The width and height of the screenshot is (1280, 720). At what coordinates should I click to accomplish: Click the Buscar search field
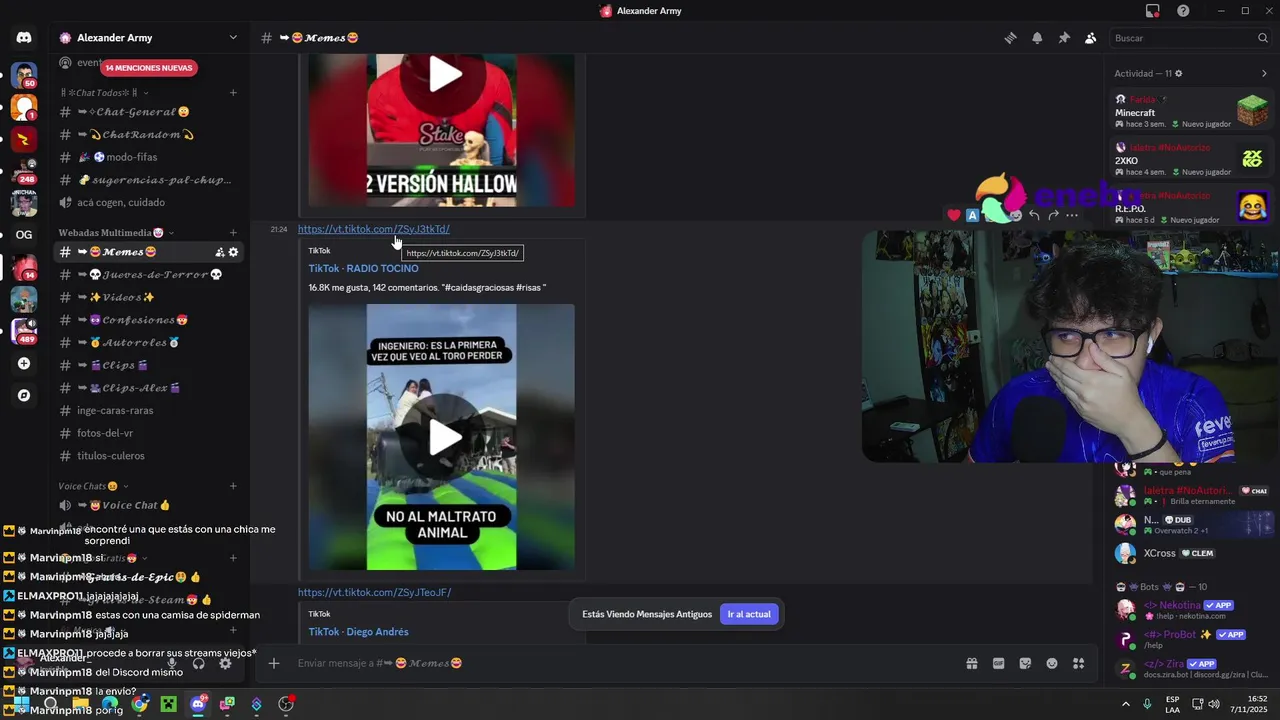[1190, 38]
